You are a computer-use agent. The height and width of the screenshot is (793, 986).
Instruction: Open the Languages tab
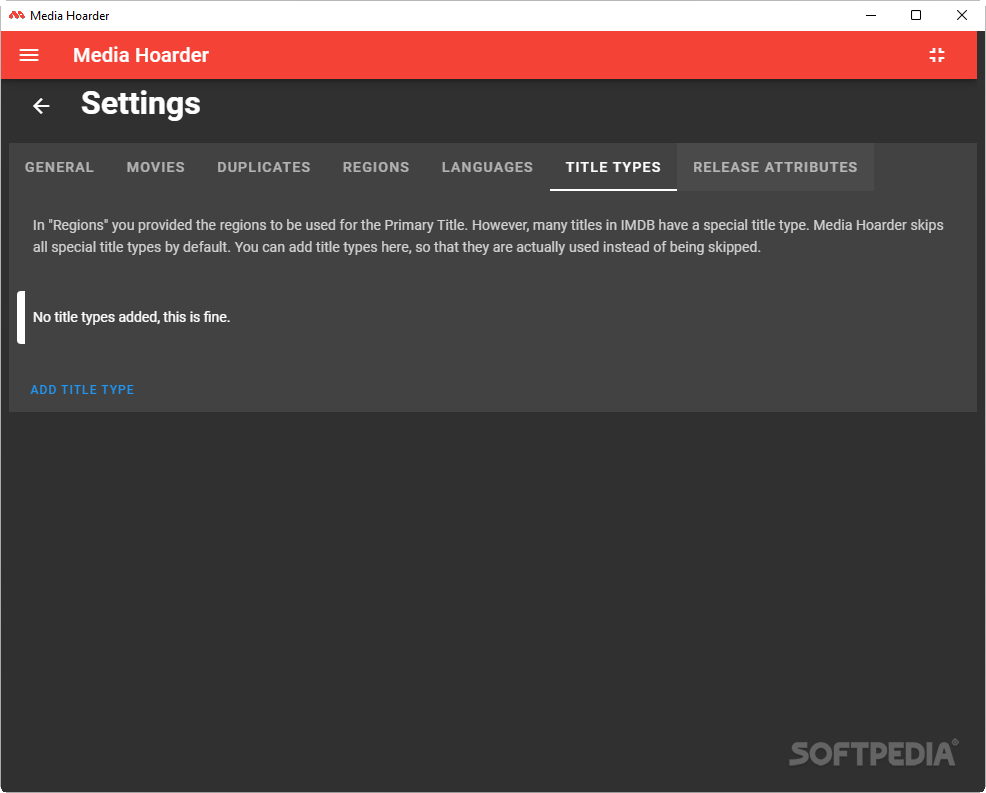(487, 167)
